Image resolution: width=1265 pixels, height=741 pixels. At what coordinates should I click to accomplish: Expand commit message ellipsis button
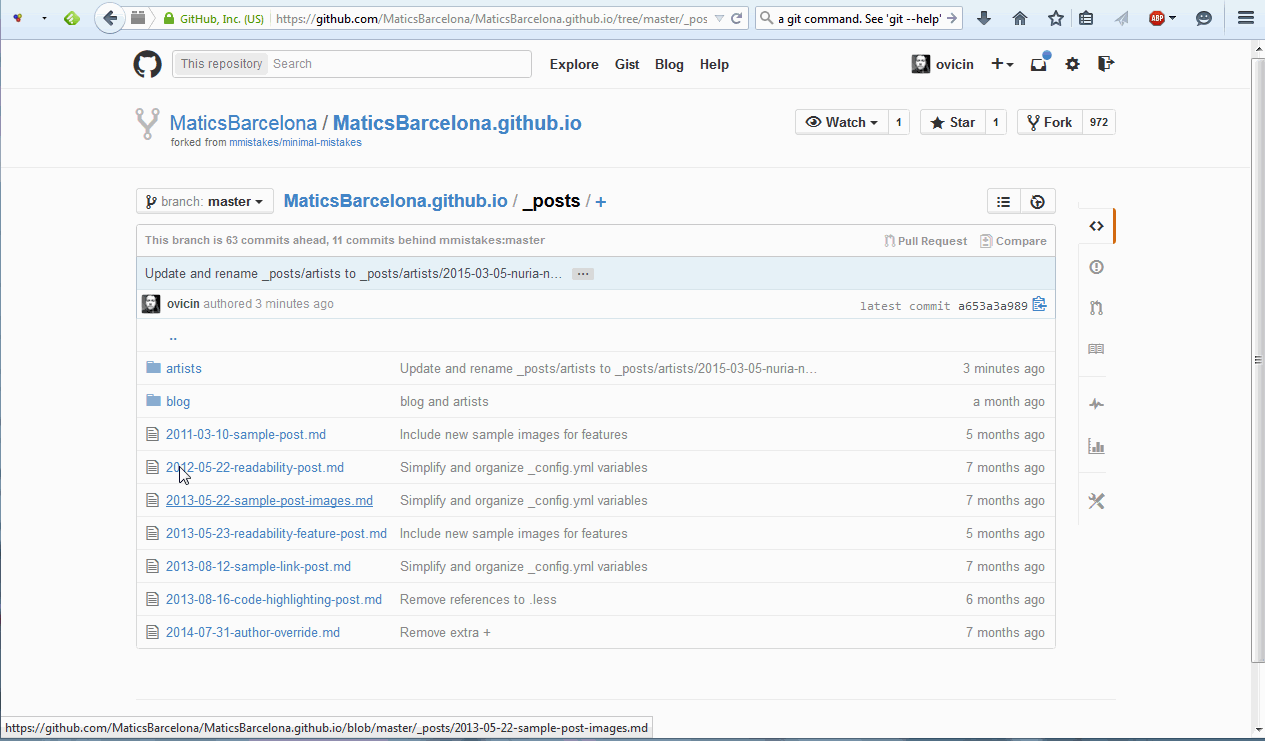583,274
